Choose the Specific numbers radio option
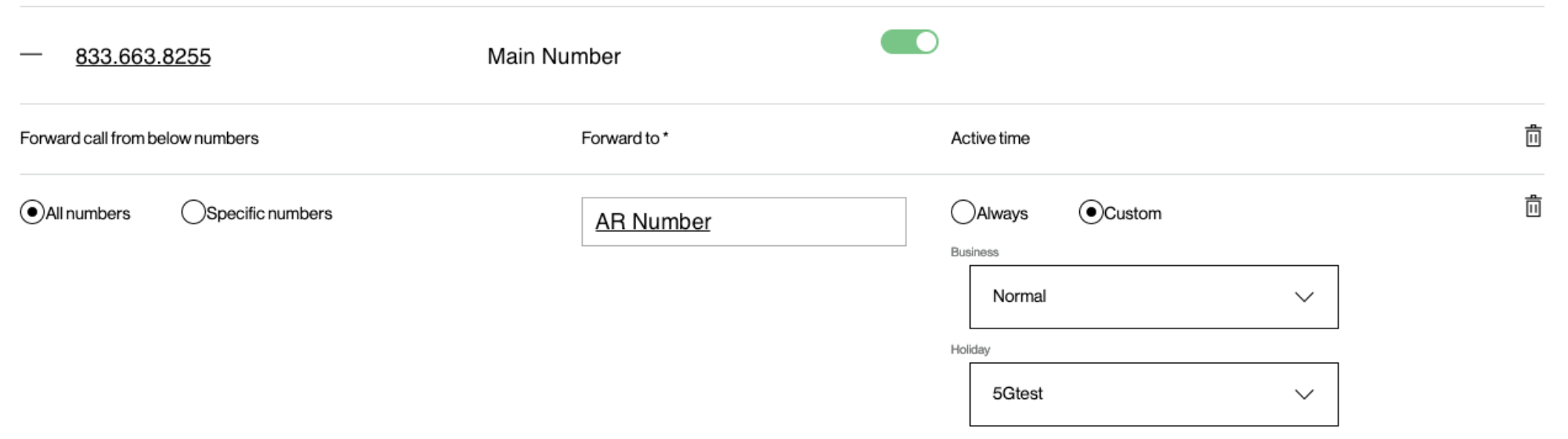The width and height of the screenshot is (1568, 439). 193,212
